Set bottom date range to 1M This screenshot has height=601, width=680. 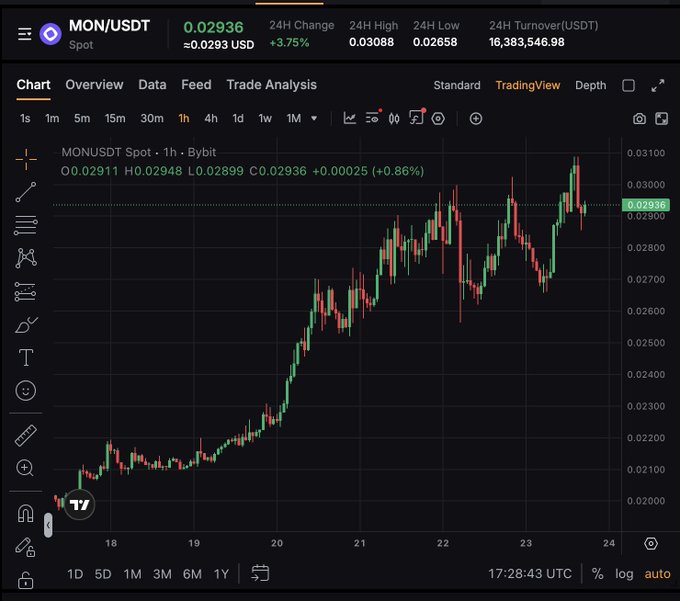(x=132, y=574)
